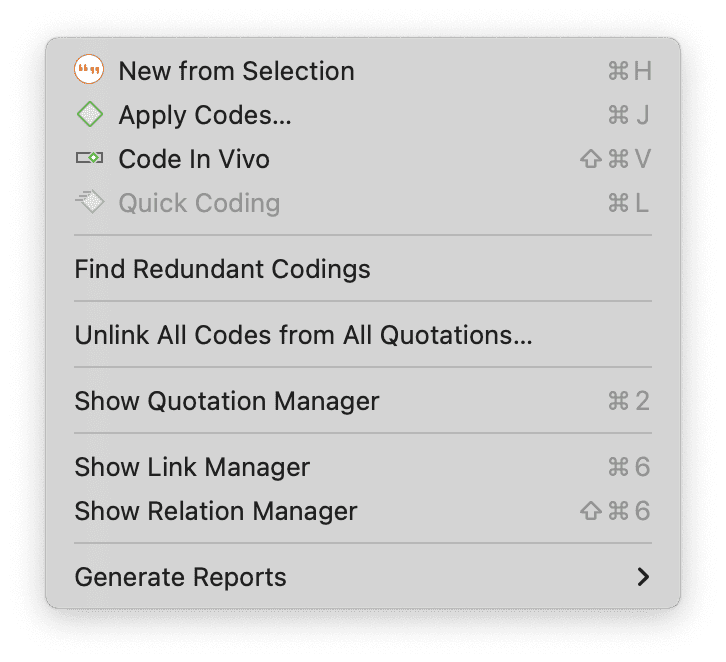Click the ⇧⌘V shortcut beside Code In Vivo
Image resolution: width=726 pixels, height=662 pixels.
pos(615,159)
